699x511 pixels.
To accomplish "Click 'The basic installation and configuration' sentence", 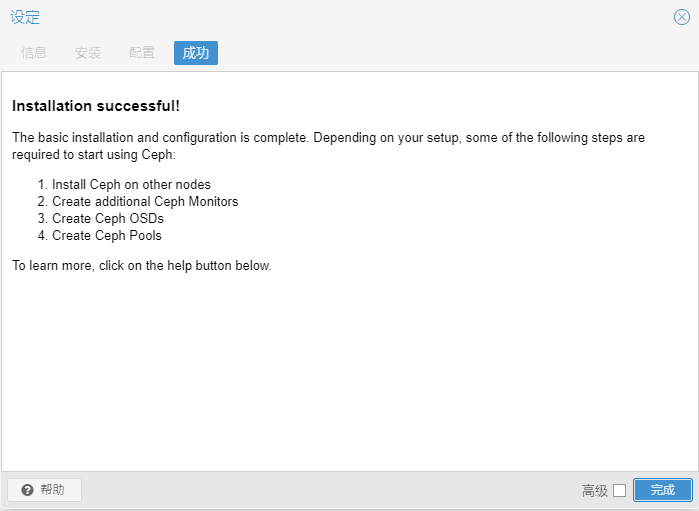I will (160, 137).
